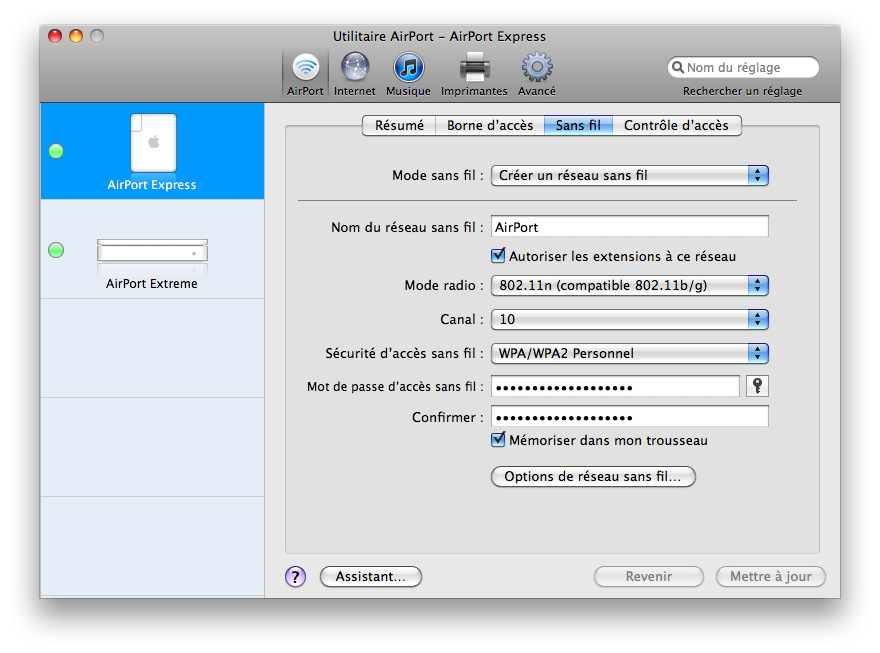
Task: Close the AirPort utility window
Action: click(x=55, y=36)
